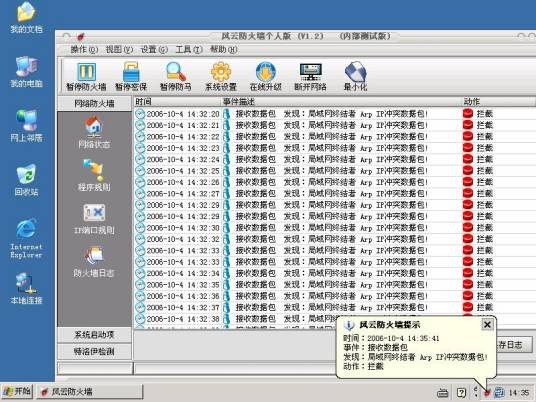Open the 设置(S) menu
Screen dimensions: 536x402
pos(154,50)
